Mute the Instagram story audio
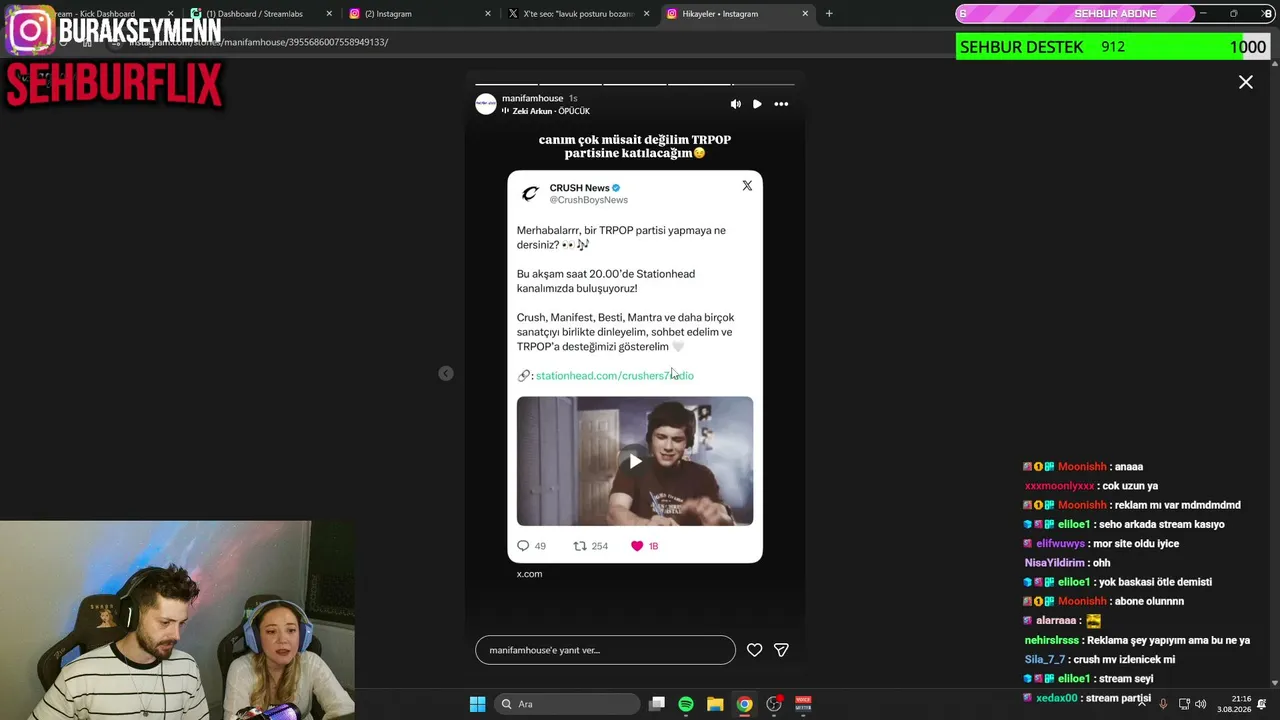This screenshot has width=1280, height=720. tap(736, 104)
